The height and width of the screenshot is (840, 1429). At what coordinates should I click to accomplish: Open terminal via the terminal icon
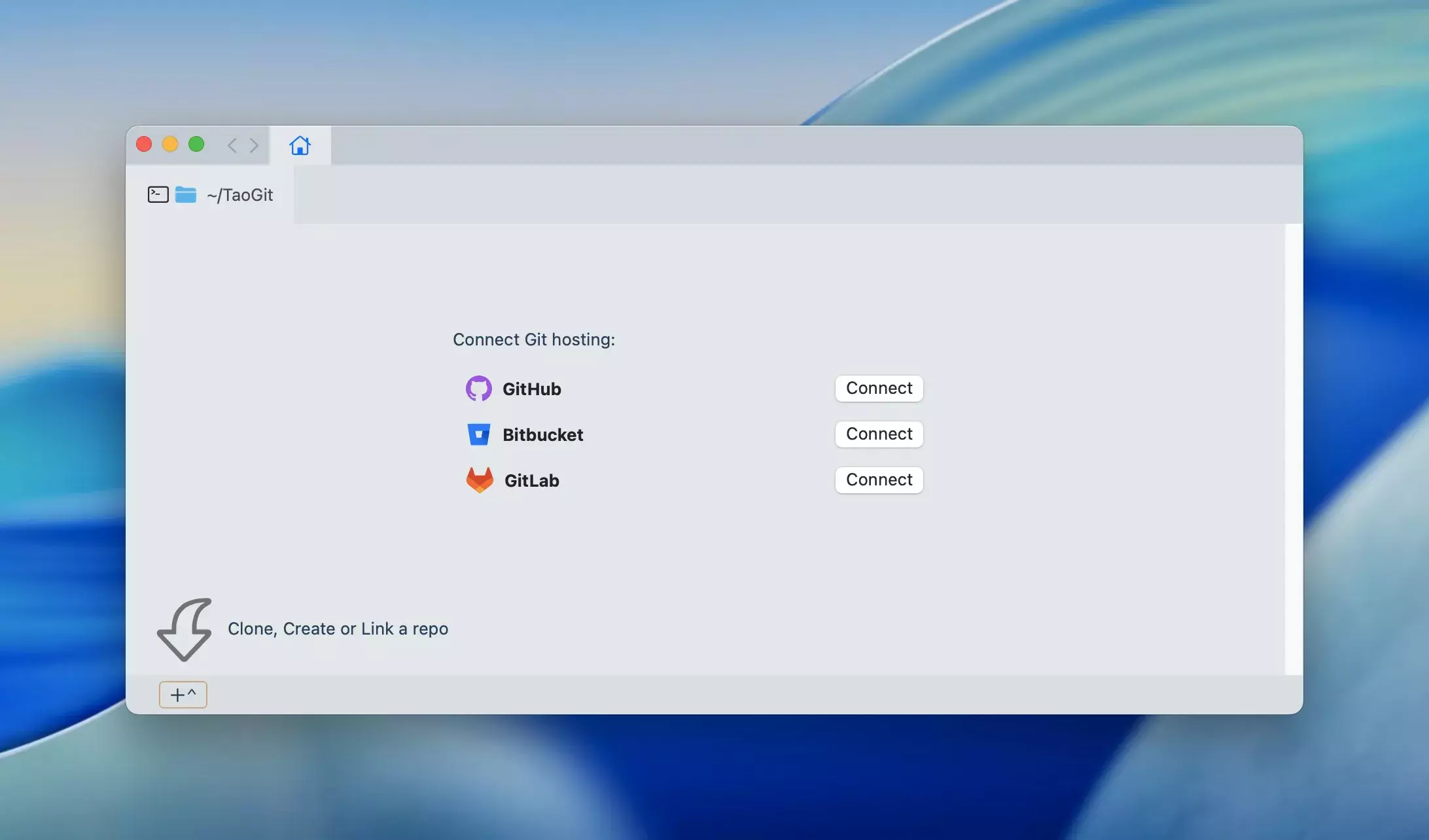click(x=158, y=194)
